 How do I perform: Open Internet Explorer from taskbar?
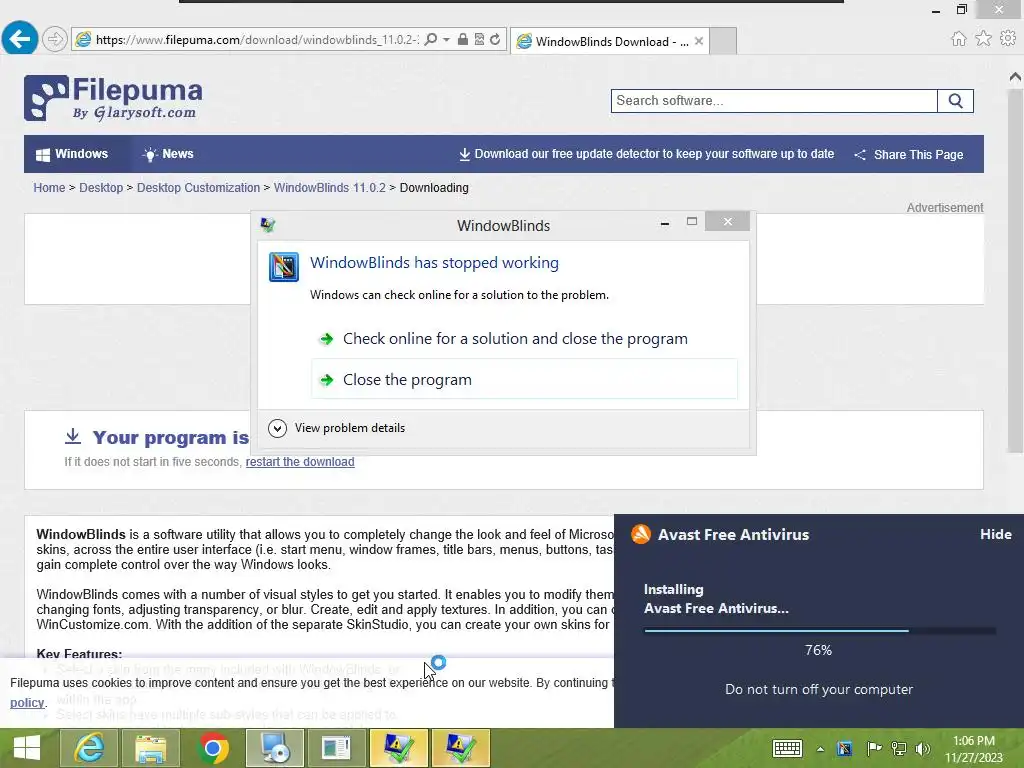[x=89, y=748]
